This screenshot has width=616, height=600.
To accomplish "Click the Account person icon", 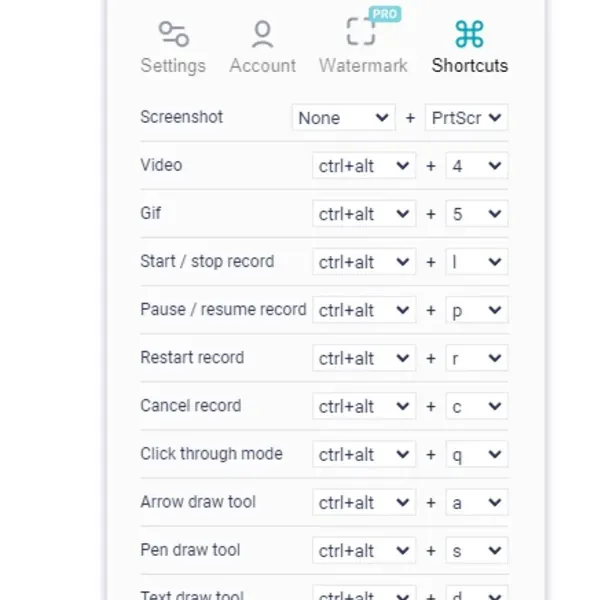I will [x=262, y=33].
